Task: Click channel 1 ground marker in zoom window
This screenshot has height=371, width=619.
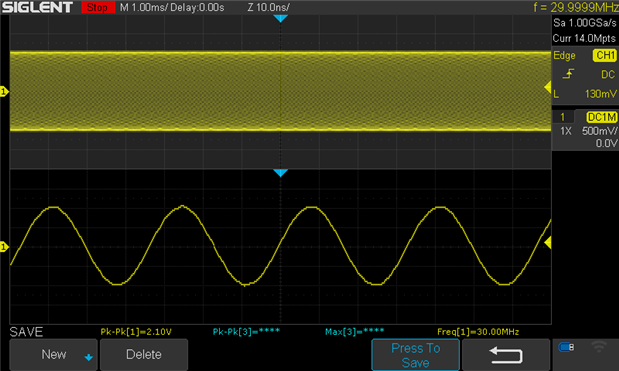Action: 4,247
